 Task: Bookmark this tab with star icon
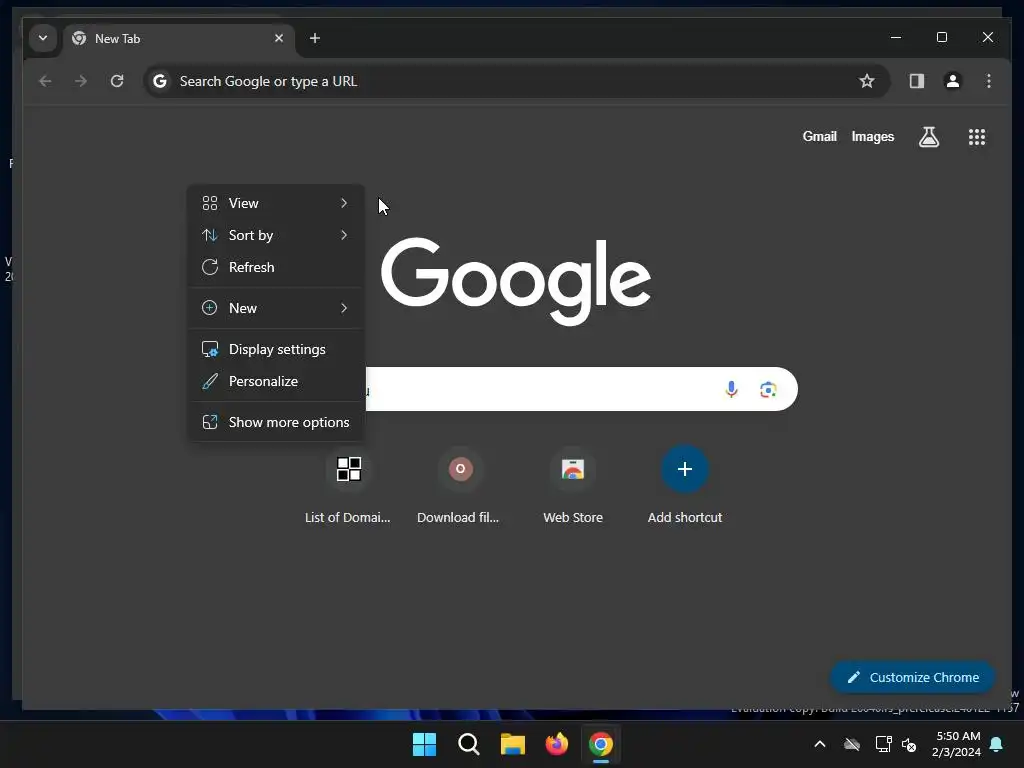pyautogui.click(x=867, y=81)
